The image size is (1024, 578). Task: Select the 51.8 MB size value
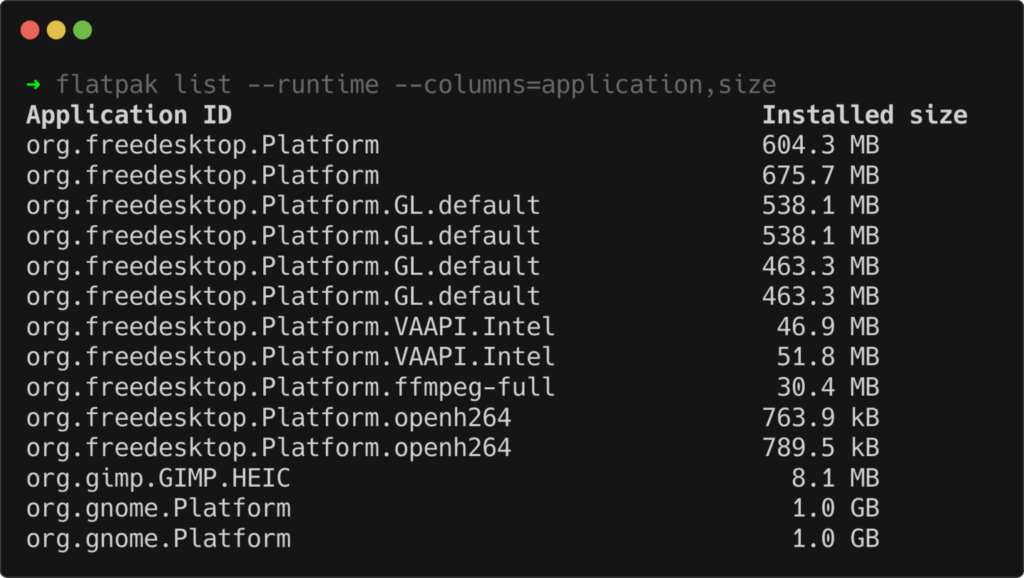[827, 357]
